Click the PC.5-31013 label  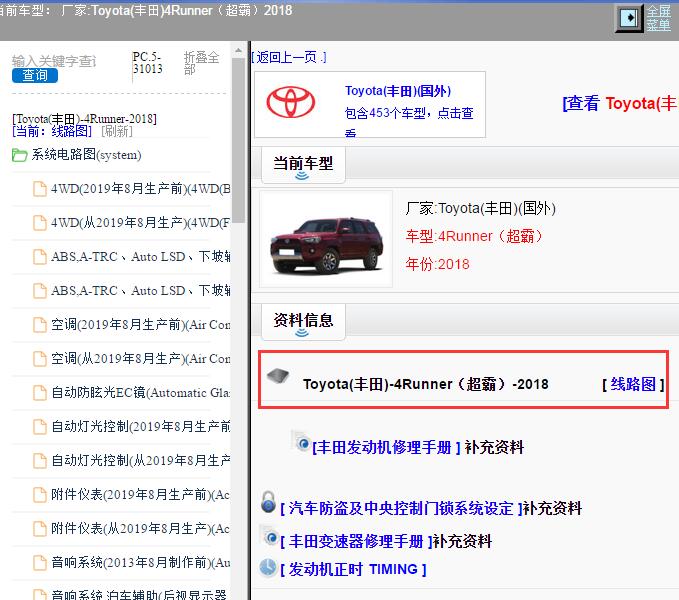148,63
